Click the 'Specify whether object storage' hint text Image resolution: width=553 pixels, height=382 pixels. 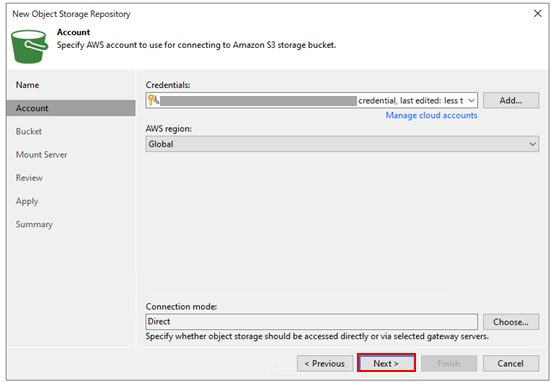[x=317, y=336]
